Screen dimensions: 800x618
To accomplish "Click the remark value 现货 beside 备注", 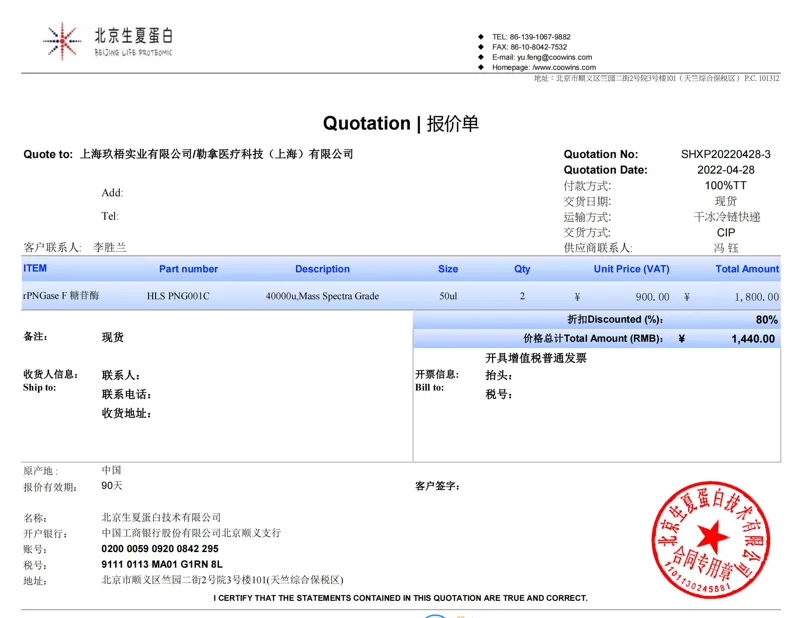I will tap(112, 337).
